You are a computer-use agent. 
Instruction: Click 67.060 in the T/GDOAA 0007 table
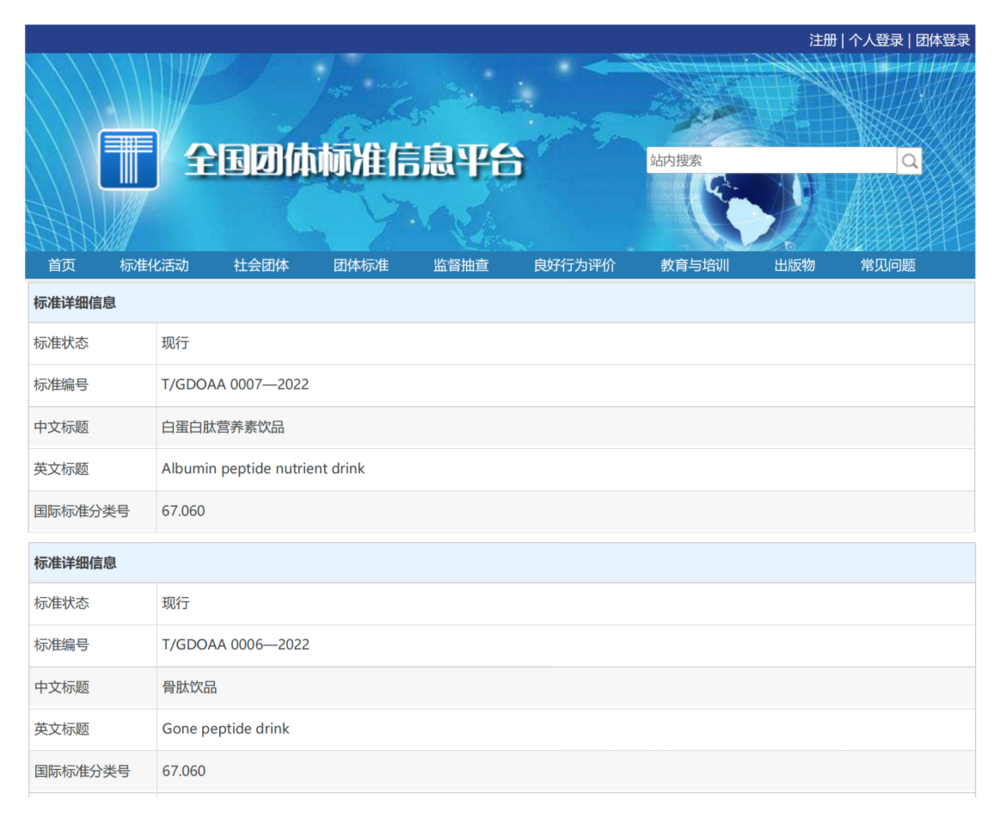tap(183, 511)
